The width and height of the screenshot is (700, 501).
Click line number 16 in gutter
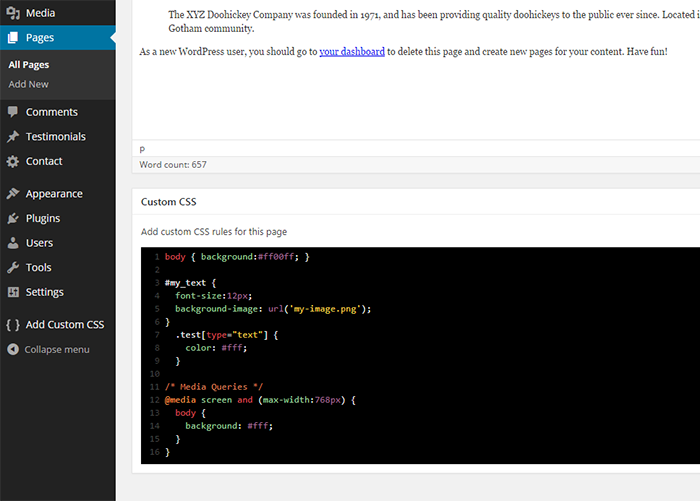pos(154,452)
